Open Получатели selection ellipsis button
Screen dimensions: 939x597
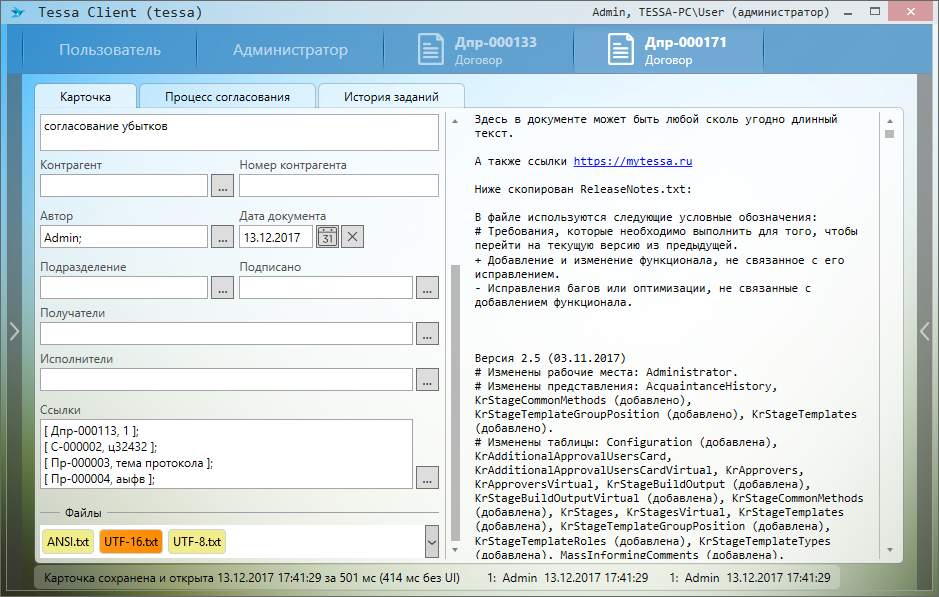point(427,334)
